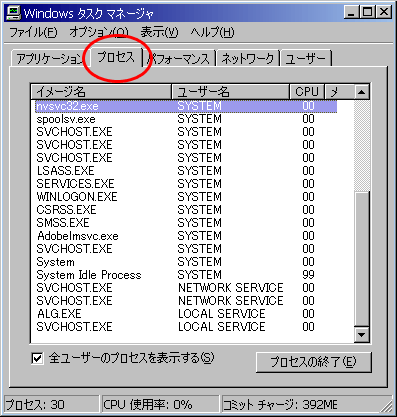The image size is (397, 417).
Task: Click the プロセスの終了(E) button
Action: [x=313, y=362]
